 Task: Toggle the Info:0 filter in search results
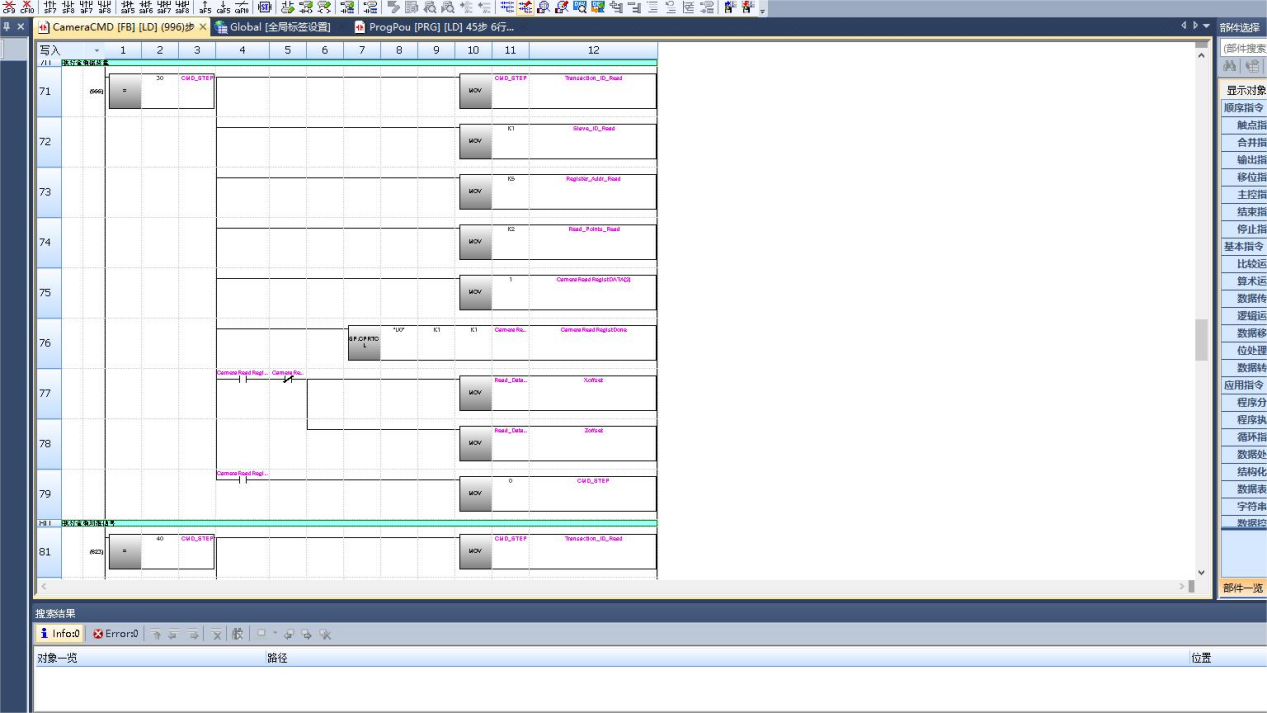click(61, 634)
